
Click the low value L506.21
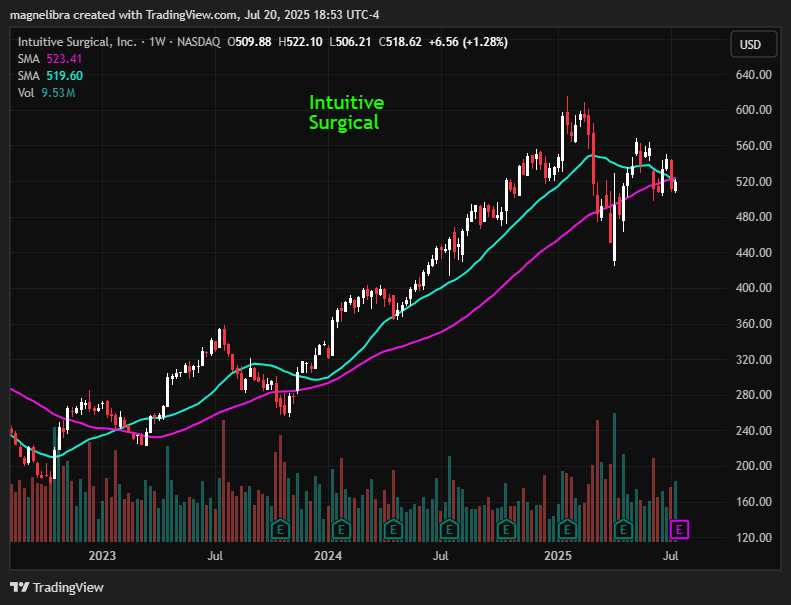350,42
